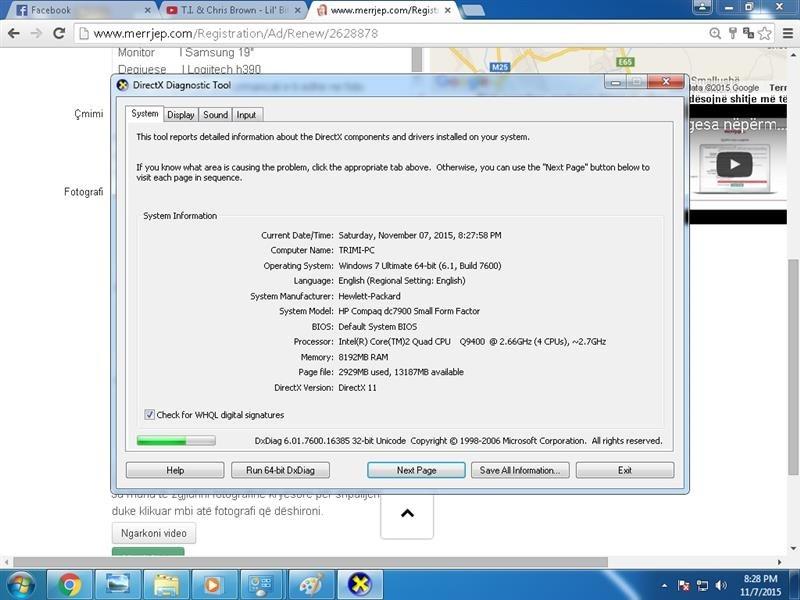Click the Memory value 8192MB RAM
The height and width of the screenshot is (600, 800).
point(363,357)
